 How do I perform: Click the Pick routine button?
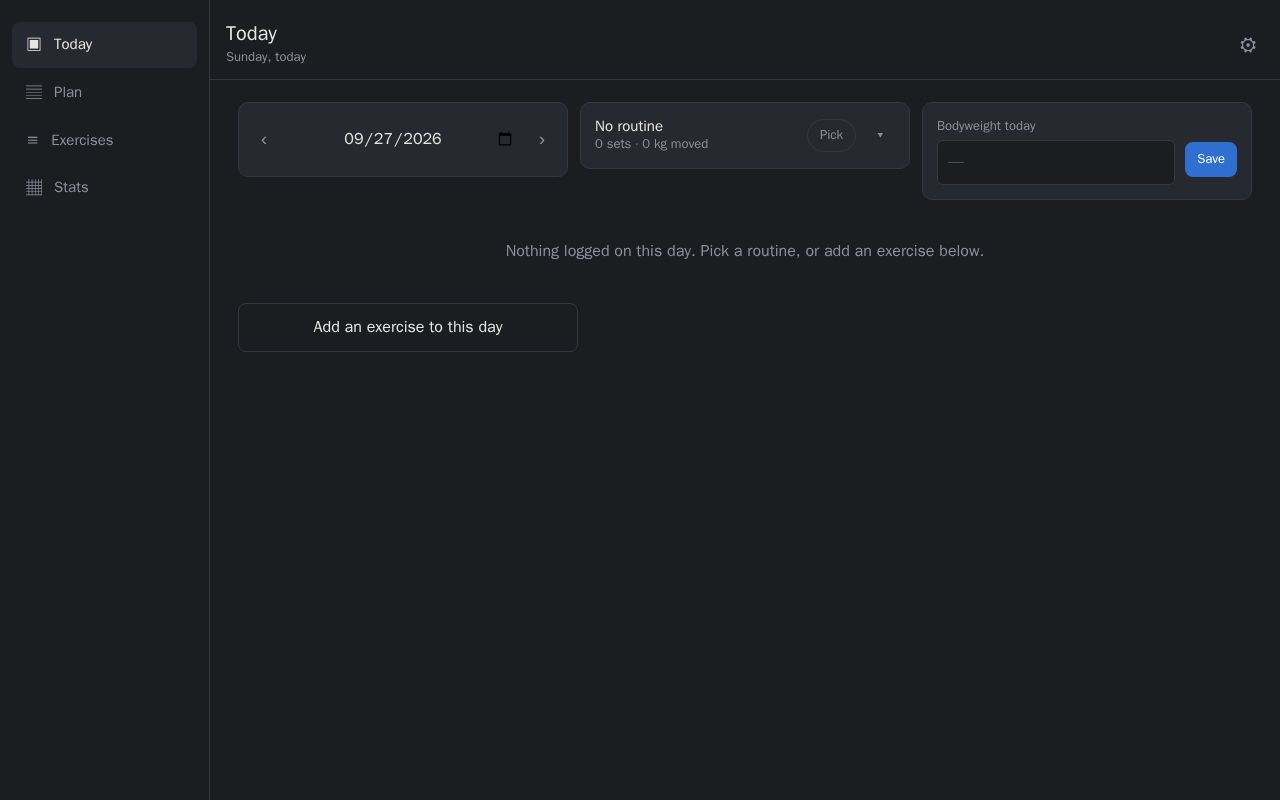pyautogui.click(x=831, y=135)
